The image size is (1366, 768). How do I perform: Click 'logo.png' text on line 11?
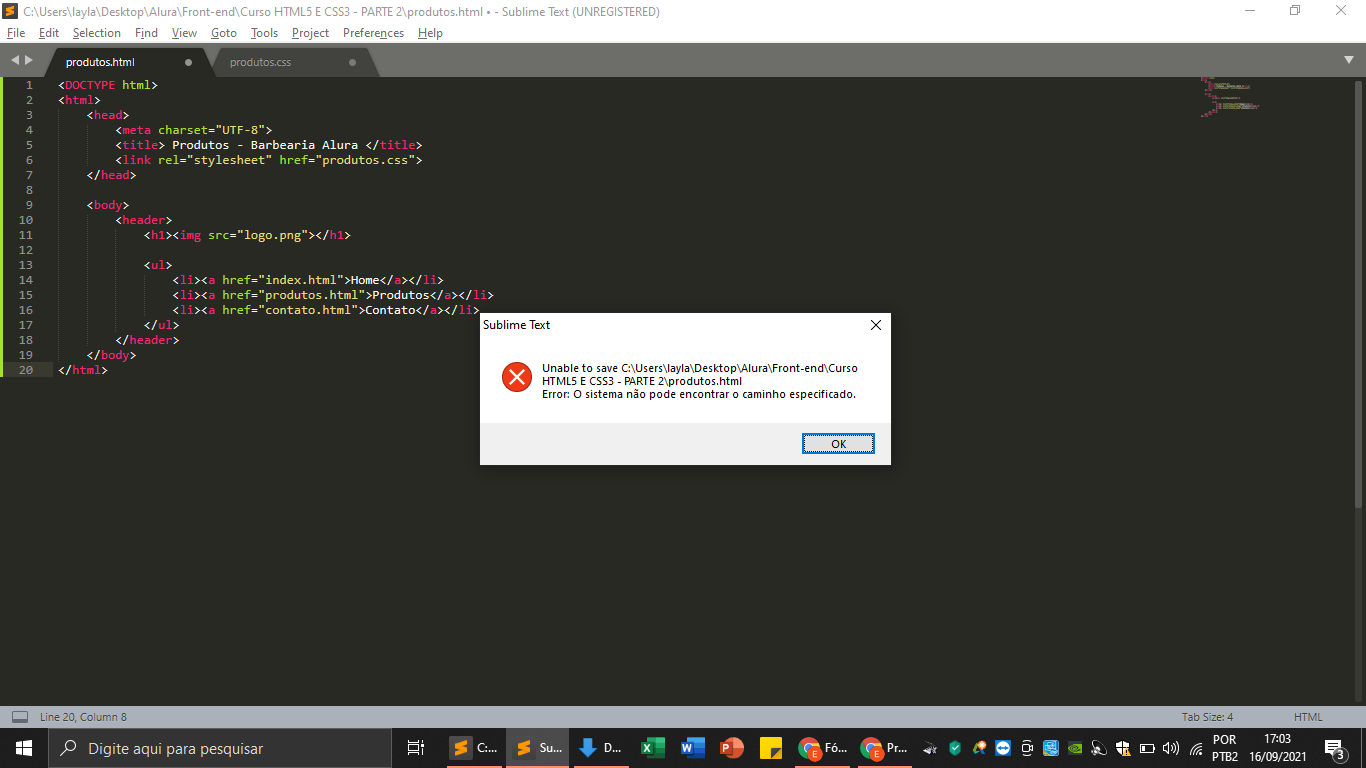pos(276,235)
